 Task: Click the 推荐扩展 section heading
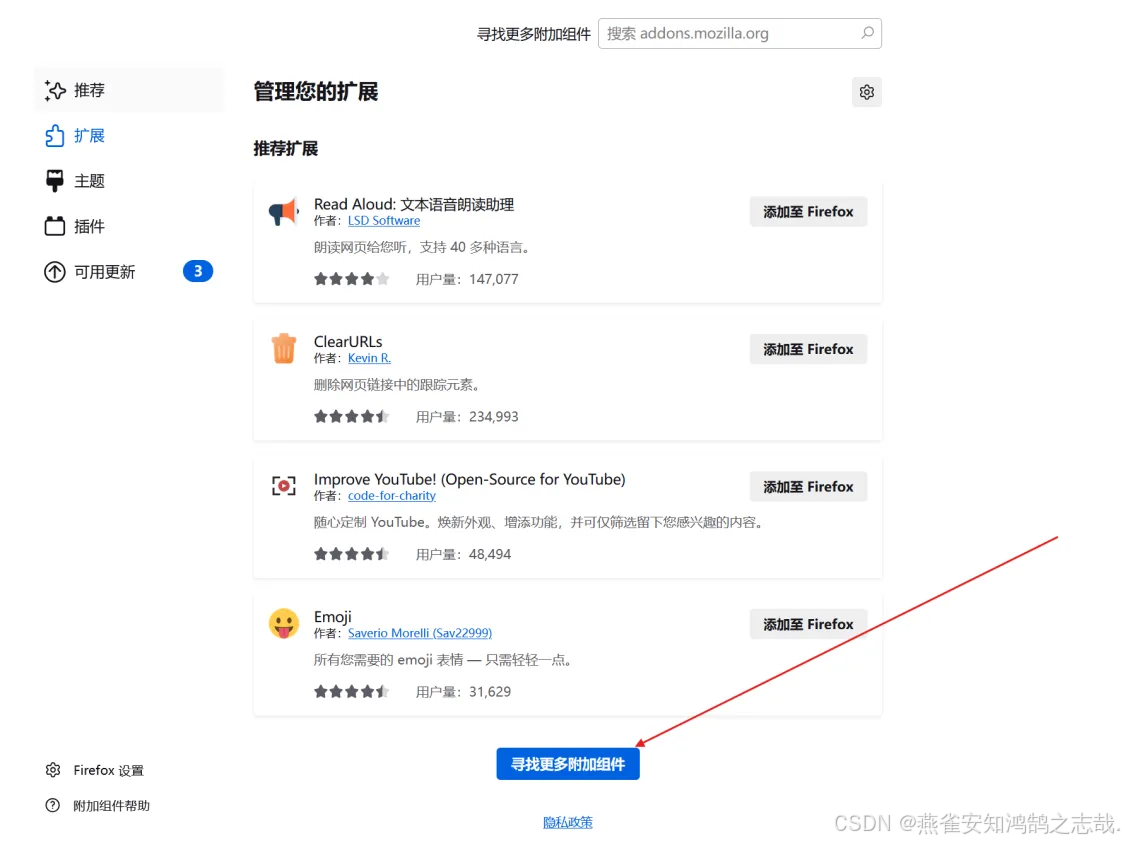286,149
